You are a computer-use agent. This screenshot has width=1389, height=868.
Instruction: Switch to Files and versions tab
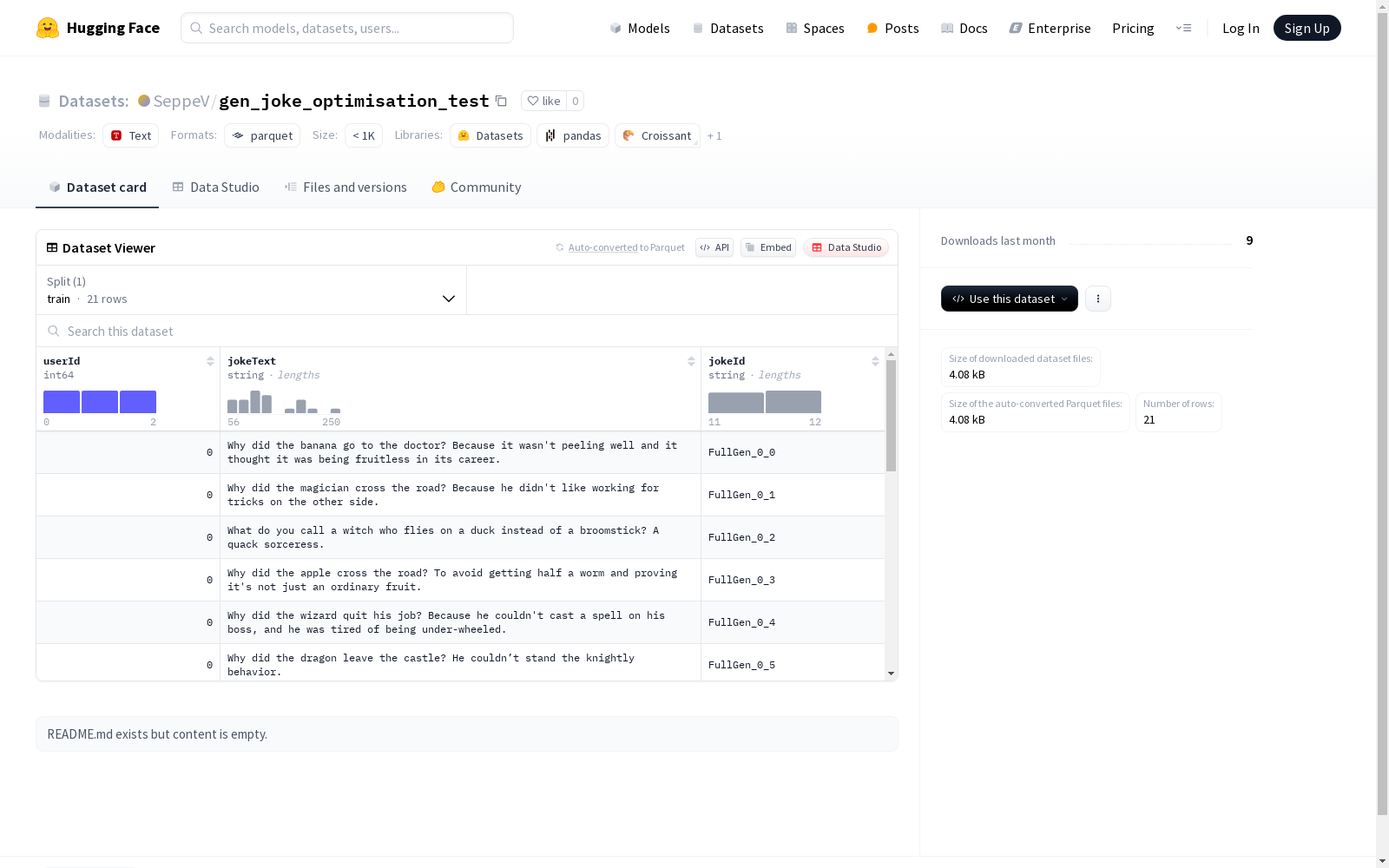click(346, 187)
